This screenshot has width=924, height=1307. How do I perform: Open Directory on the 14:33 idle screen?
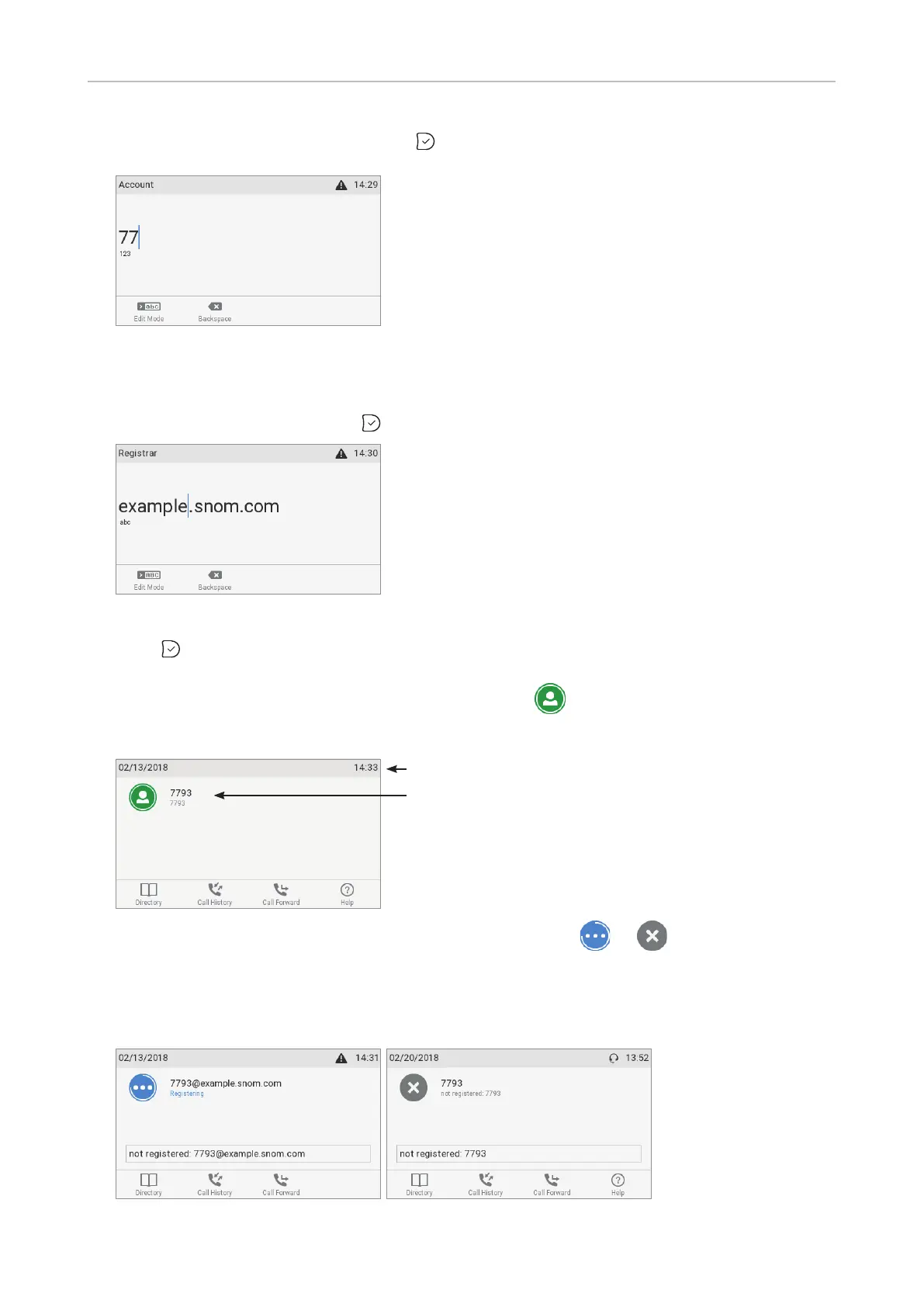(x=149, y=893)
